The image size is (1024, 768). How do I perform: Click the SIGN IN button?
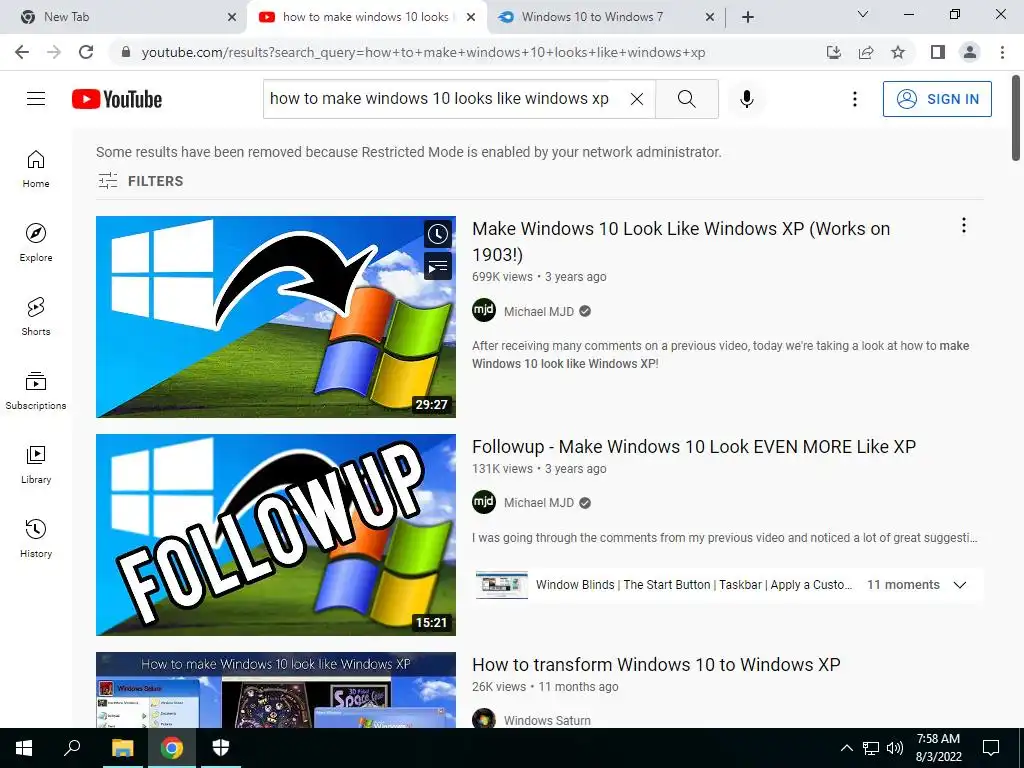click(x=937, y=99)
